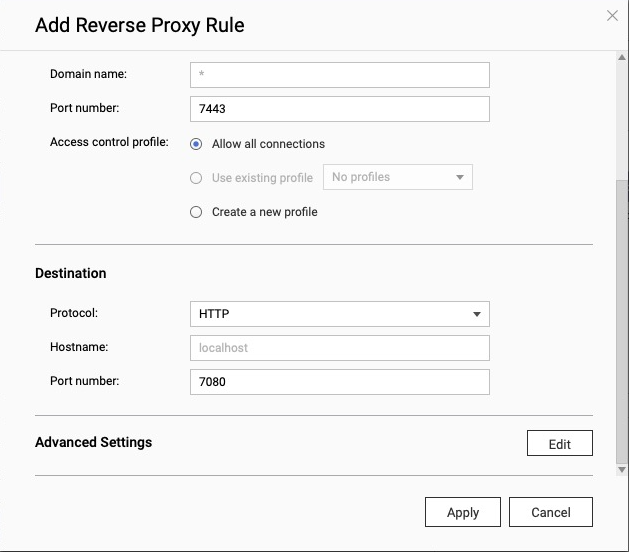Screen dimensions: 629x552
Task: Click the scrollbar down arrow
Action: 622,469
